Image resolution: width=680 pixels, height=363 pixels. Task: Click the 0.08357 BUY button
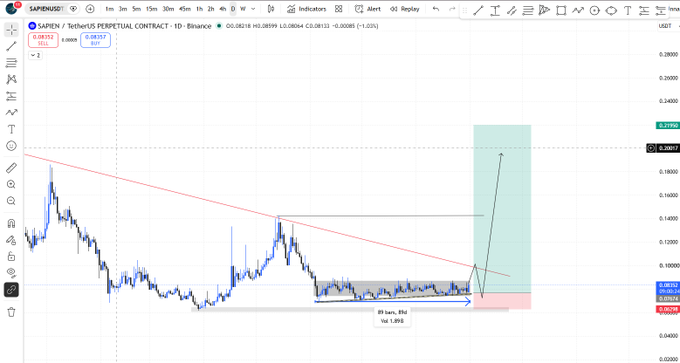(95, 40)
